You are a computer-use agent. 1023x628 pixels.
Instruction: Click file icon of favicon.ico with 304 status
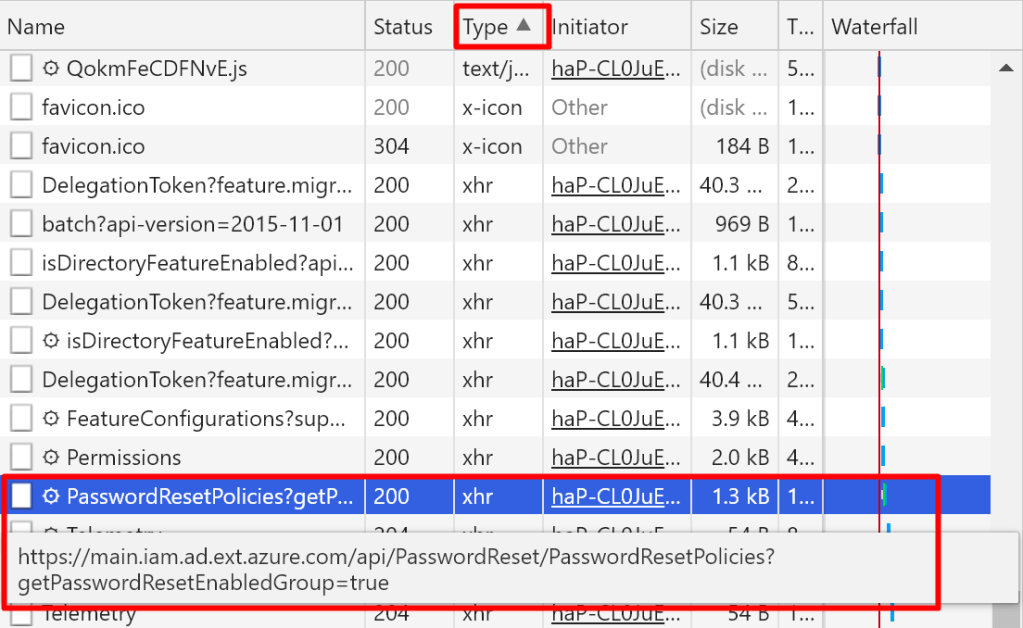point(21,147)
